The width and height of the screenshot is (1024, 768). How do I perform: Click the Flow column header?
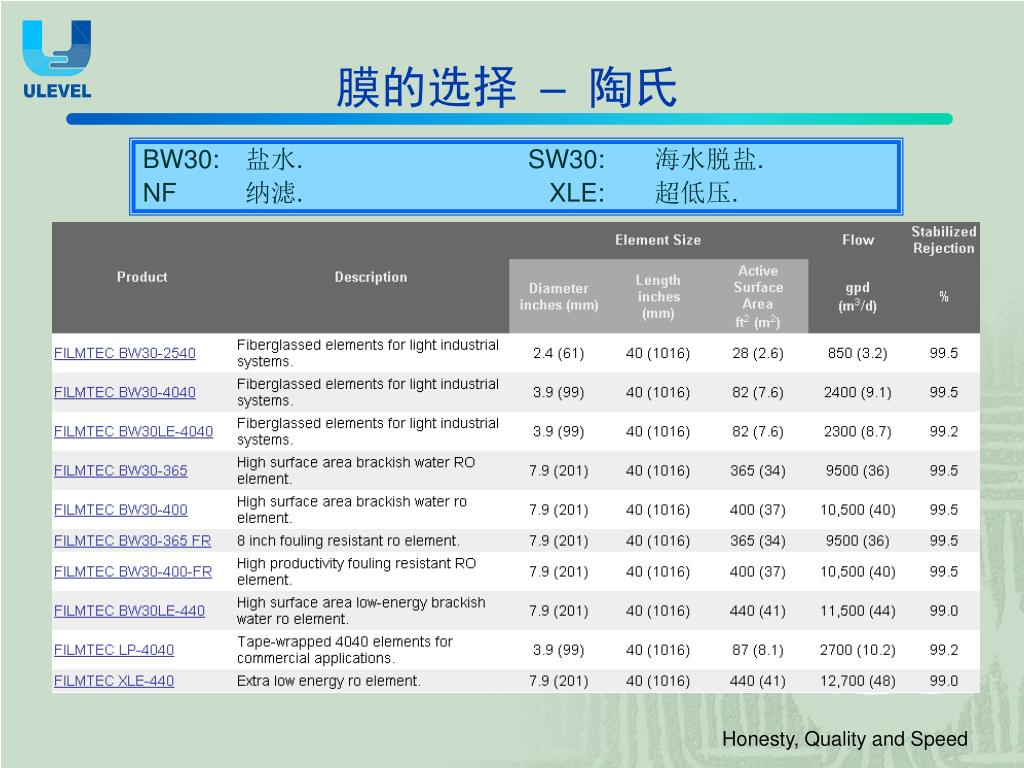click(857, 240)
